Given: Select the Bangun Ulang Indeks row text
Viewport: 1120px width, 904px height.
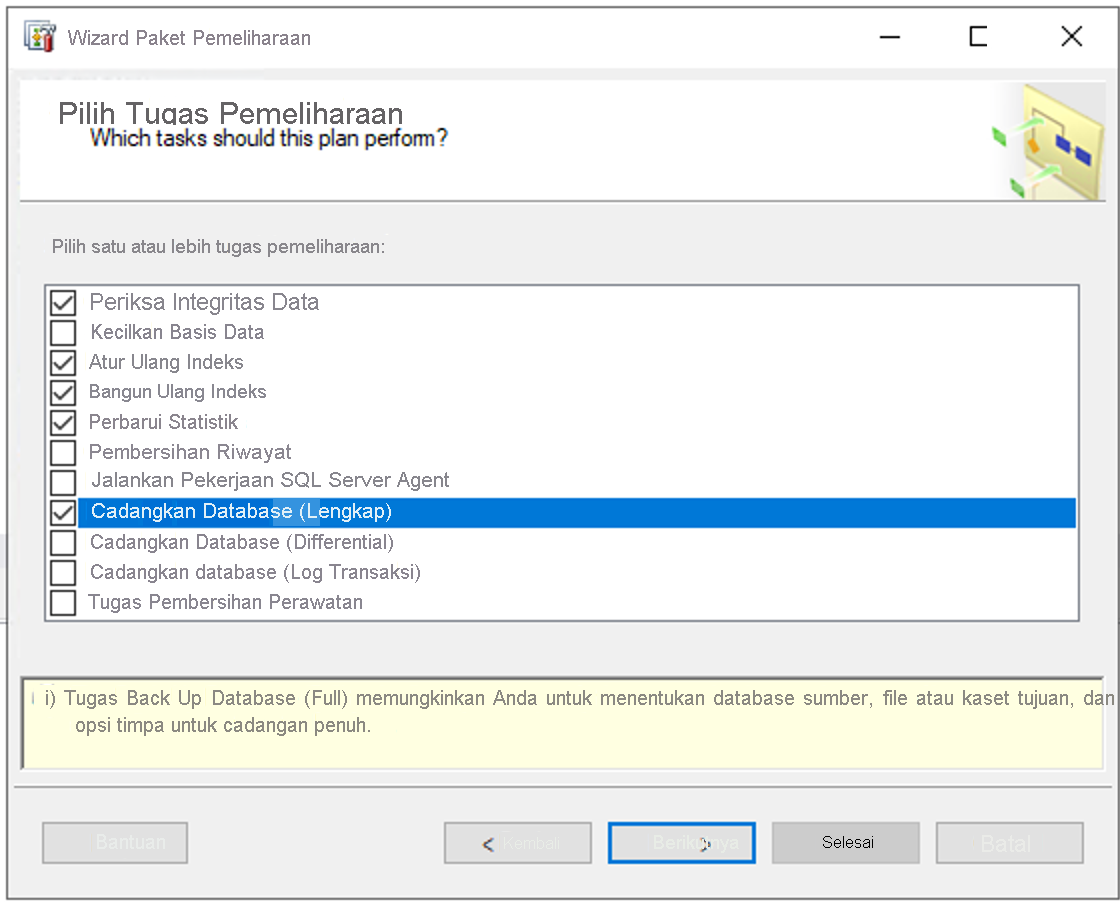Looking at the screenshot, I should (177, 391).
